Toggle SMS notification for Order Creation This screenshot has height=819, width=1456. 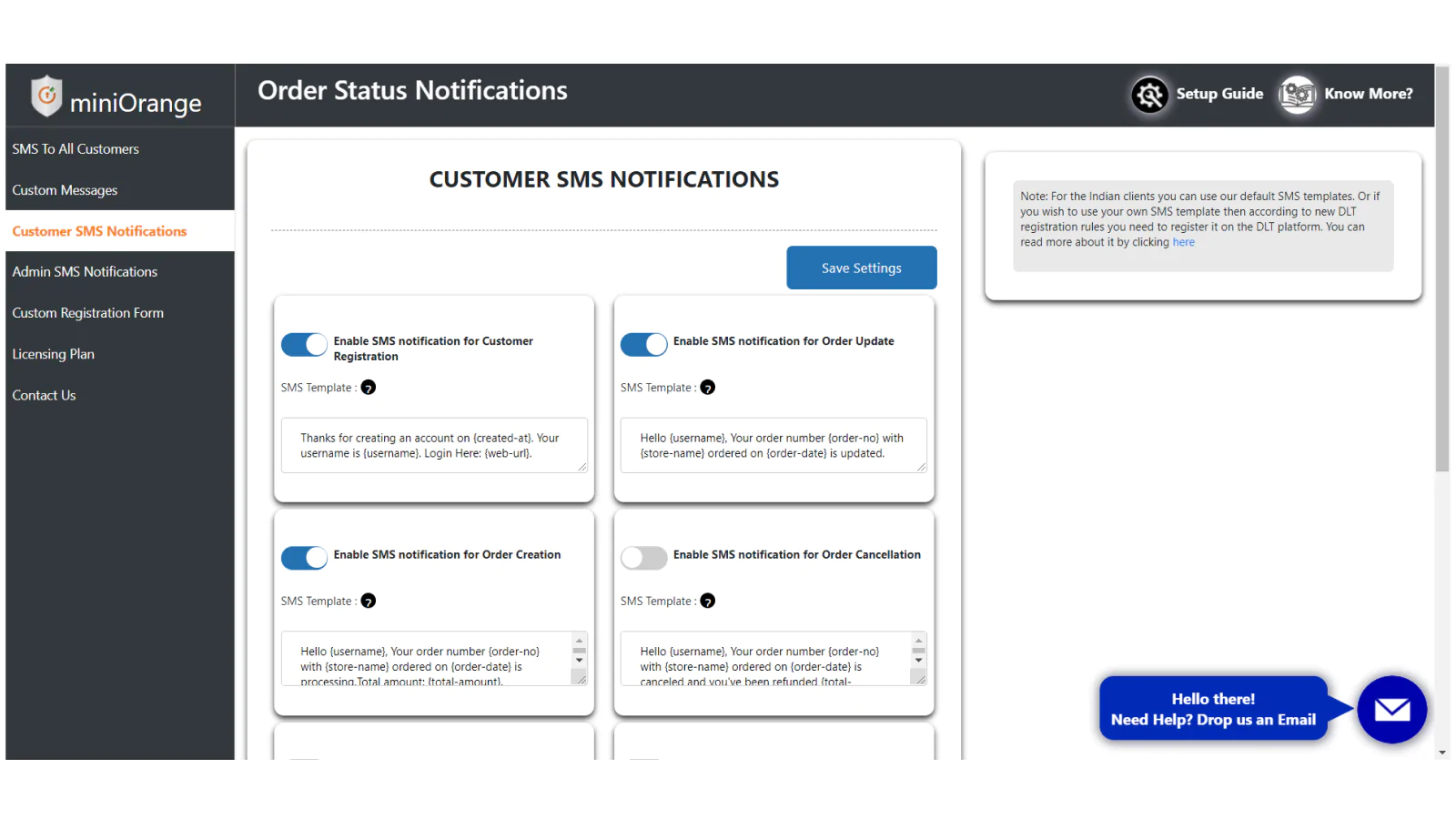click(304, 558)
